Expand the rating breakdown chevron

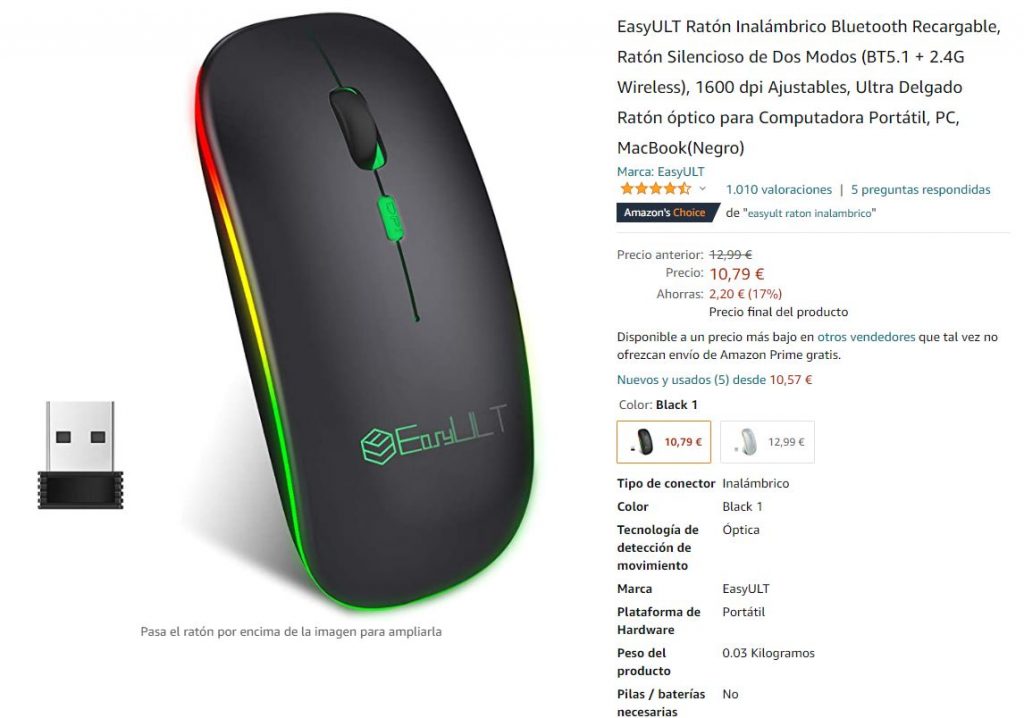click(x=703, y=189)
